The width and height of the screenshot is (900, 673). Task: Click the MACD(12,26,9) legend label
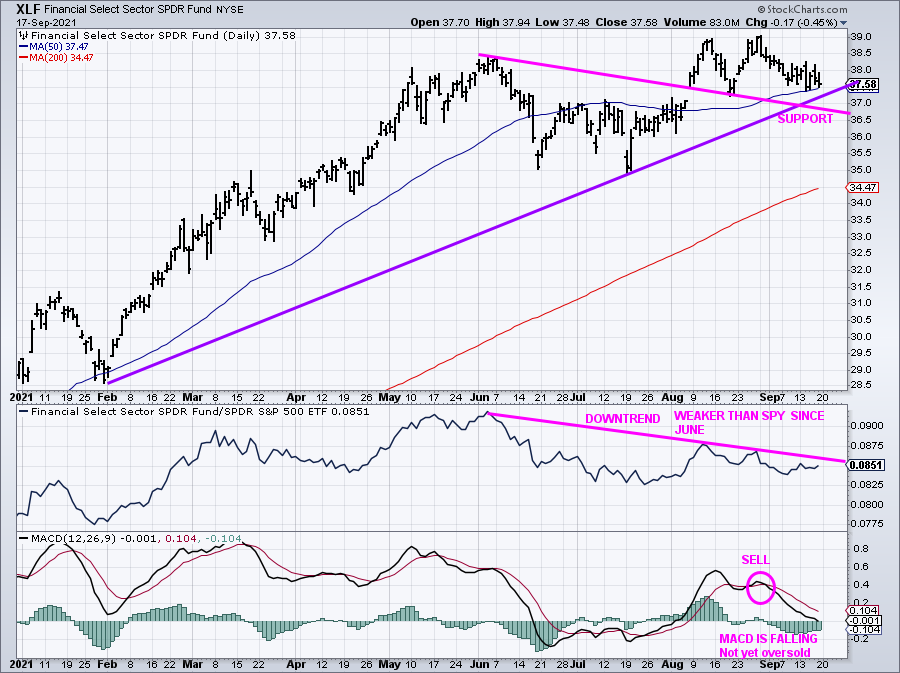pyautogui.click(x=73, y=539)
